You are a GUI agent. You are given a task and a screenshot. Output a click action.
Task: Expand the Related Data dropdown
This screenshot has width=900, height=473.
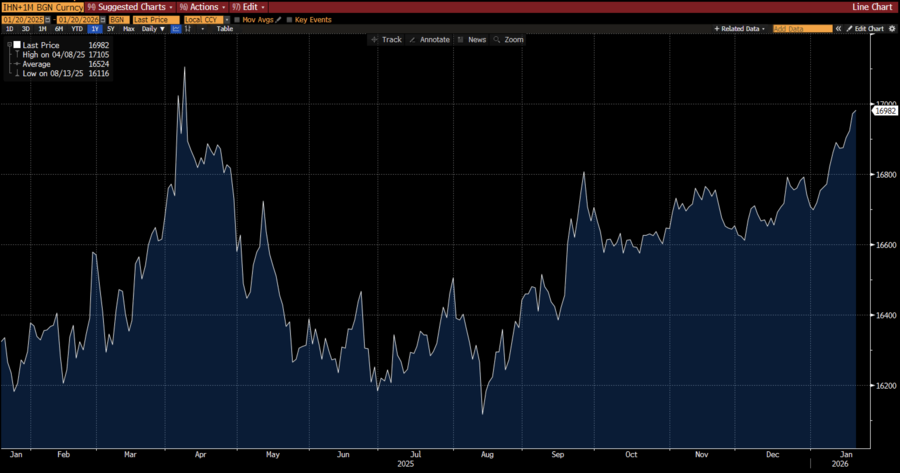pos(741,29)
